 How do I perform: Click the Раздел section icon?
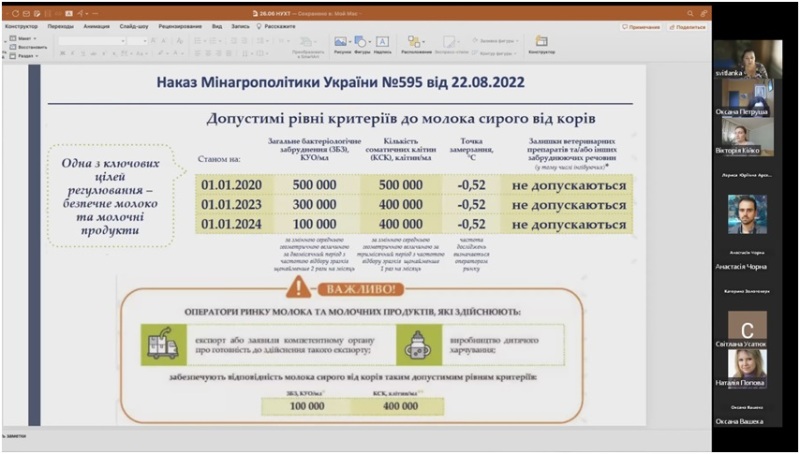(x=13, y=56)
